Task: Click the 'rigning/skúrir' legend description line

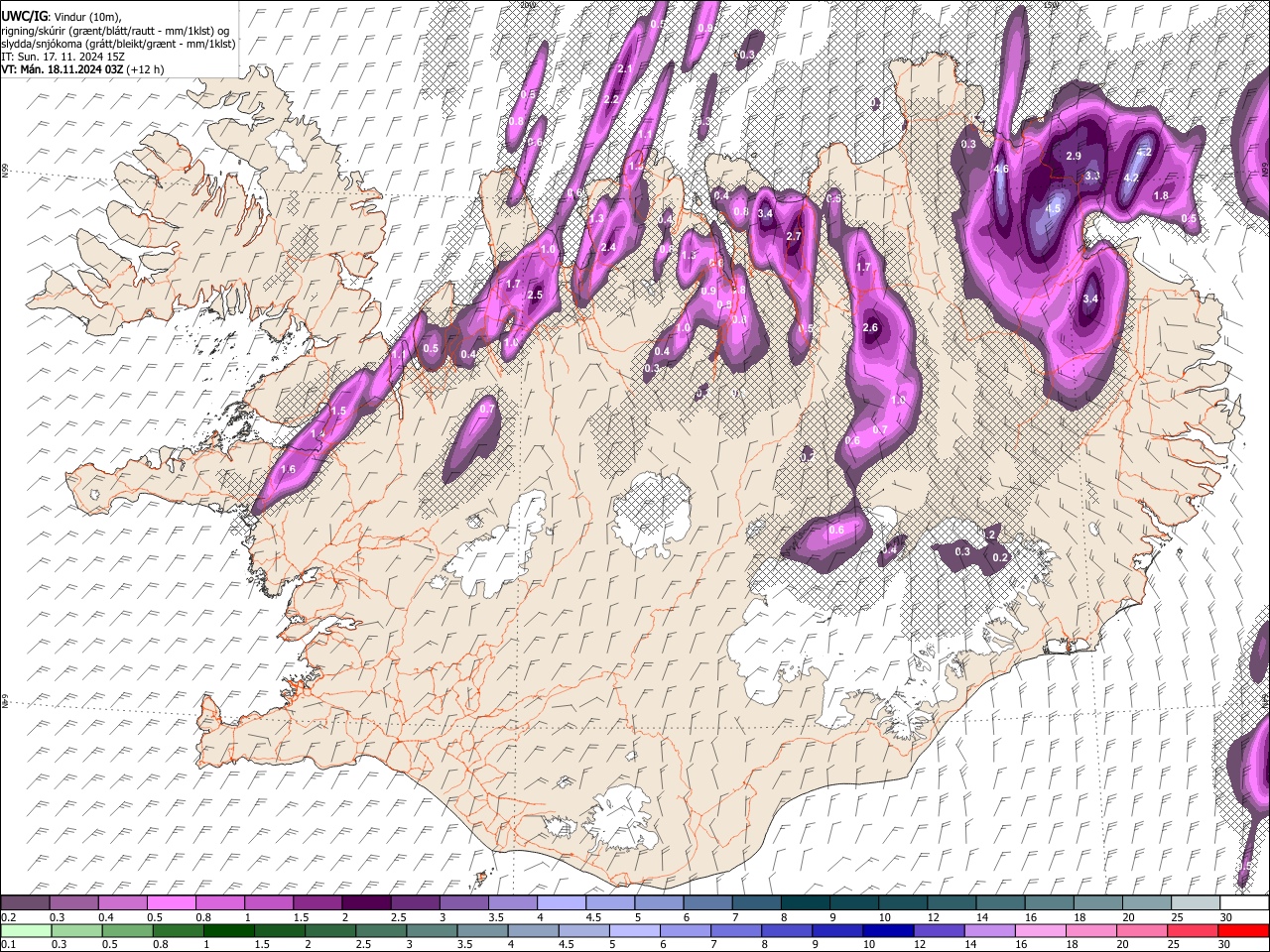Action: click(115, 31)
